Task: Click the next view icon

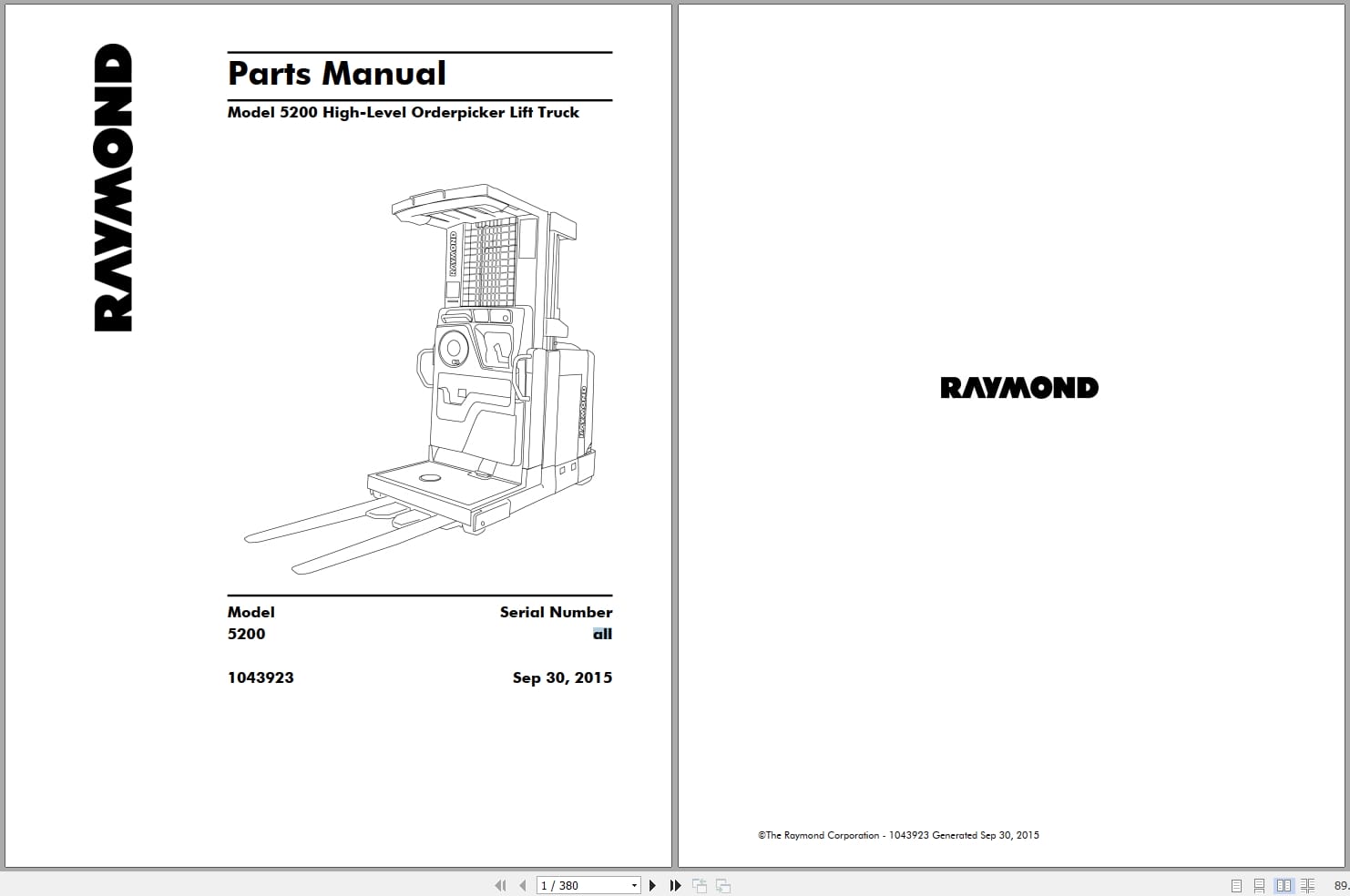Action: [723, 885]
